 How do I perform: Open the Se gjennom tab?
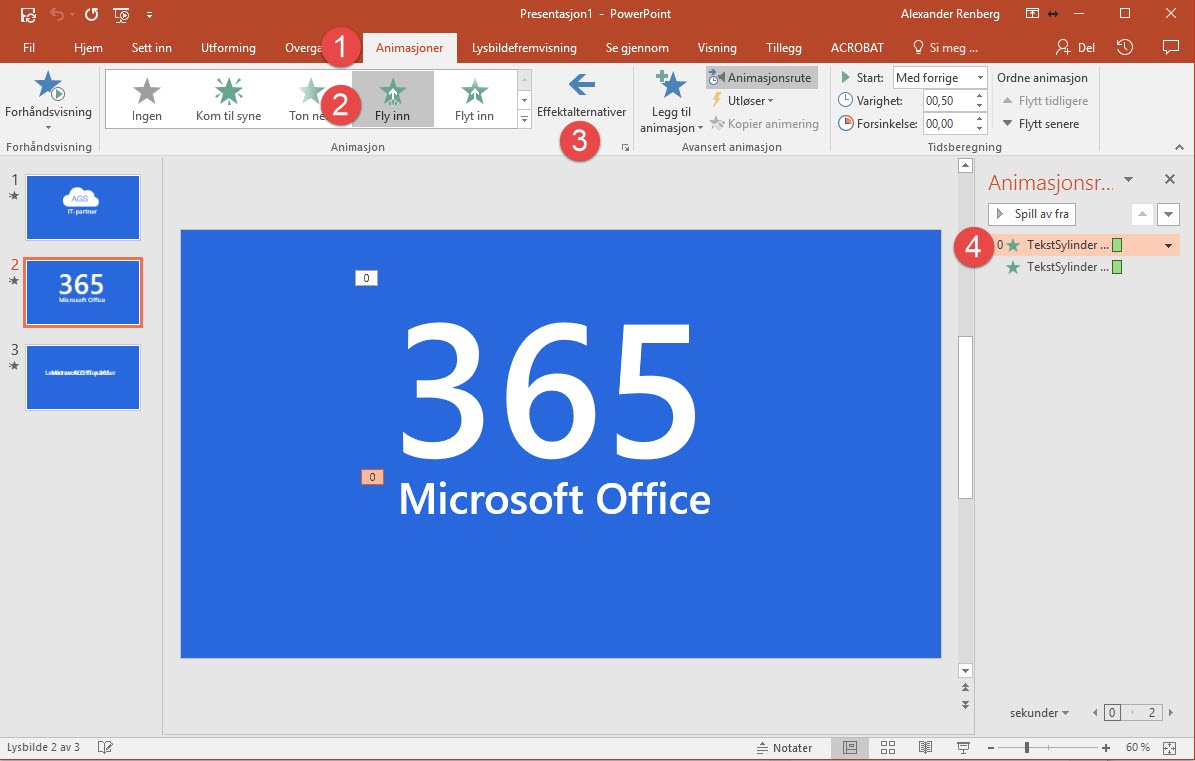(x=637, y=47)
